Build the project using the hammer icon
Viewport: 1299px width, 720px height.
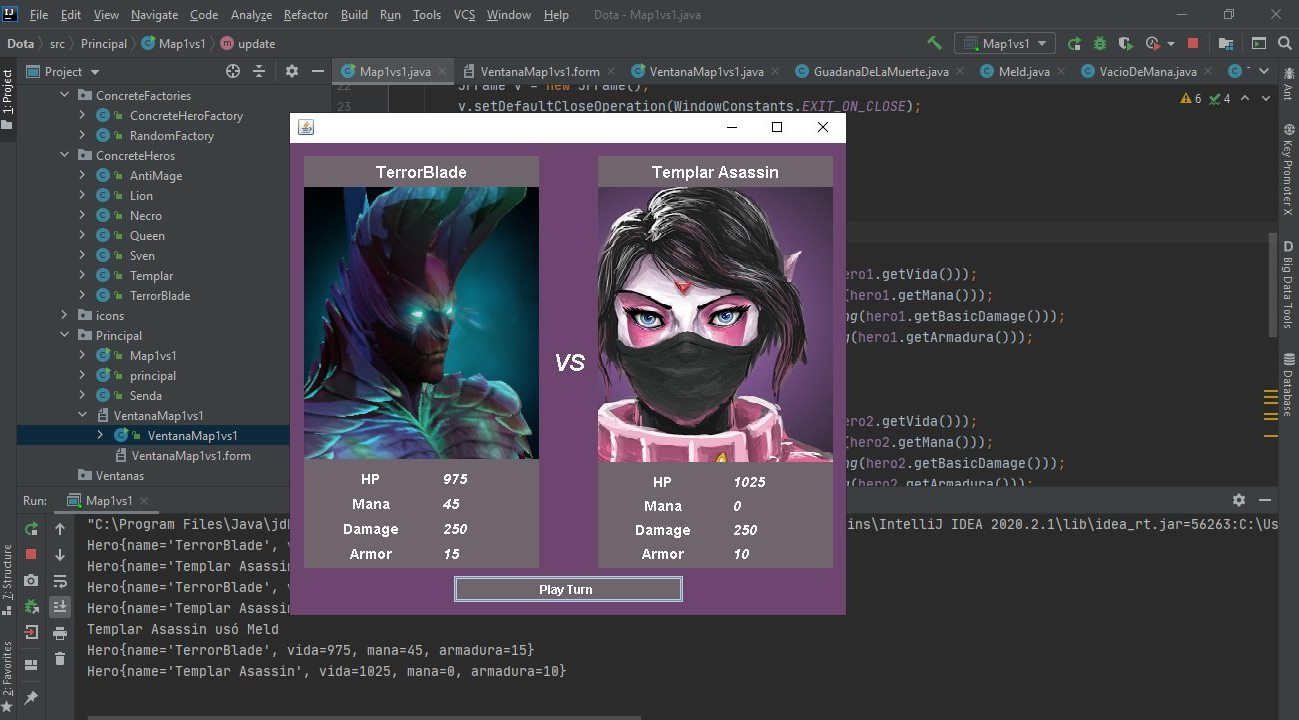click(934, 44)
